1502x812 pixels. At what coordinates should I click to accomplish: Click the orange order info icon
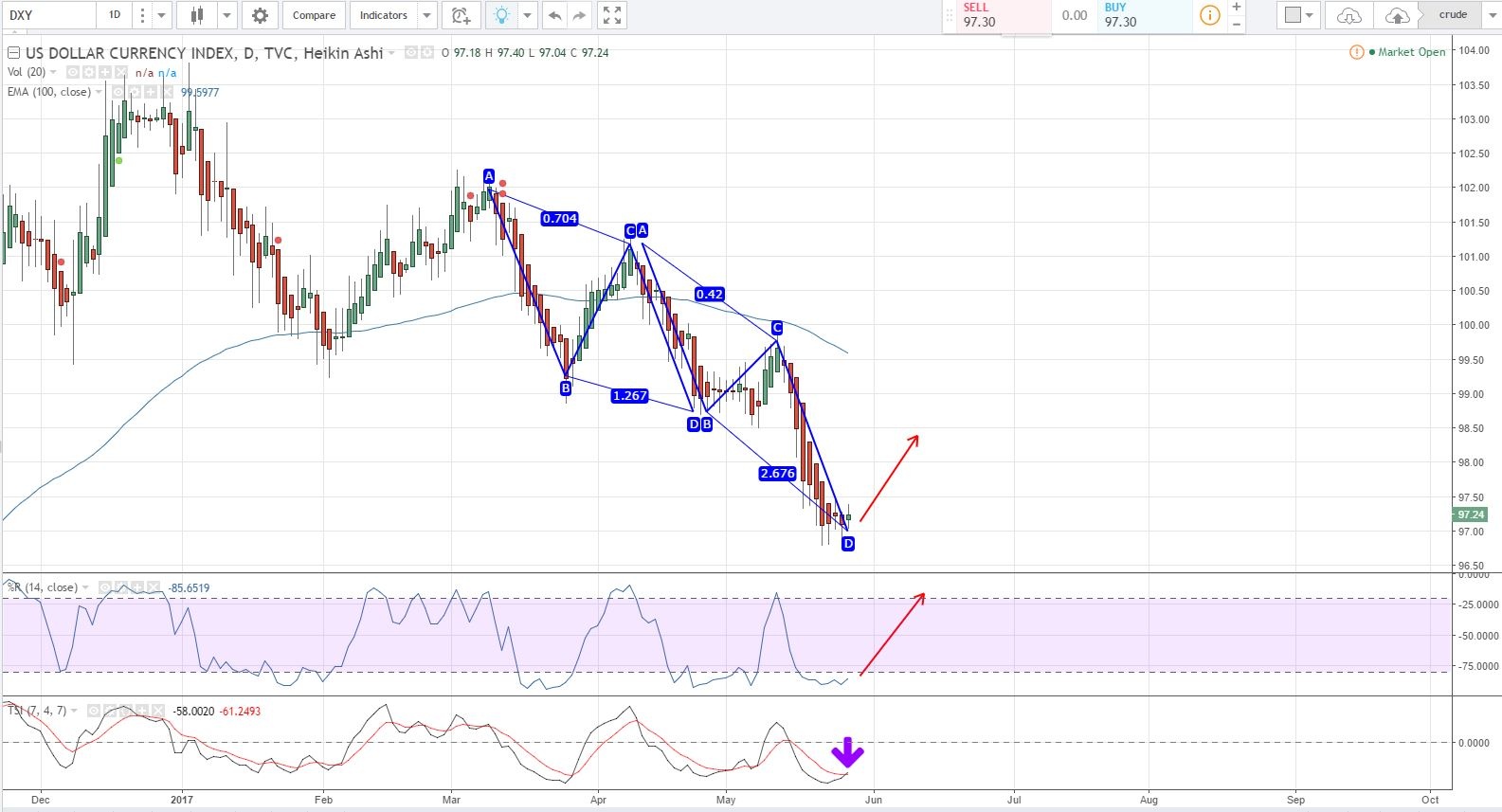click(x=1209, y=15)
